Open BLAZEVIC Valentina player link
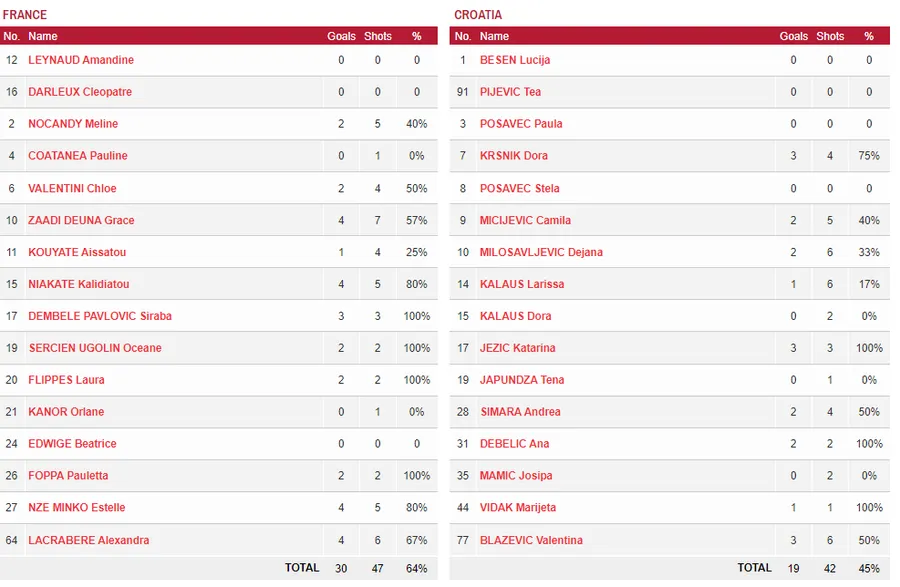 pos(531,540)
